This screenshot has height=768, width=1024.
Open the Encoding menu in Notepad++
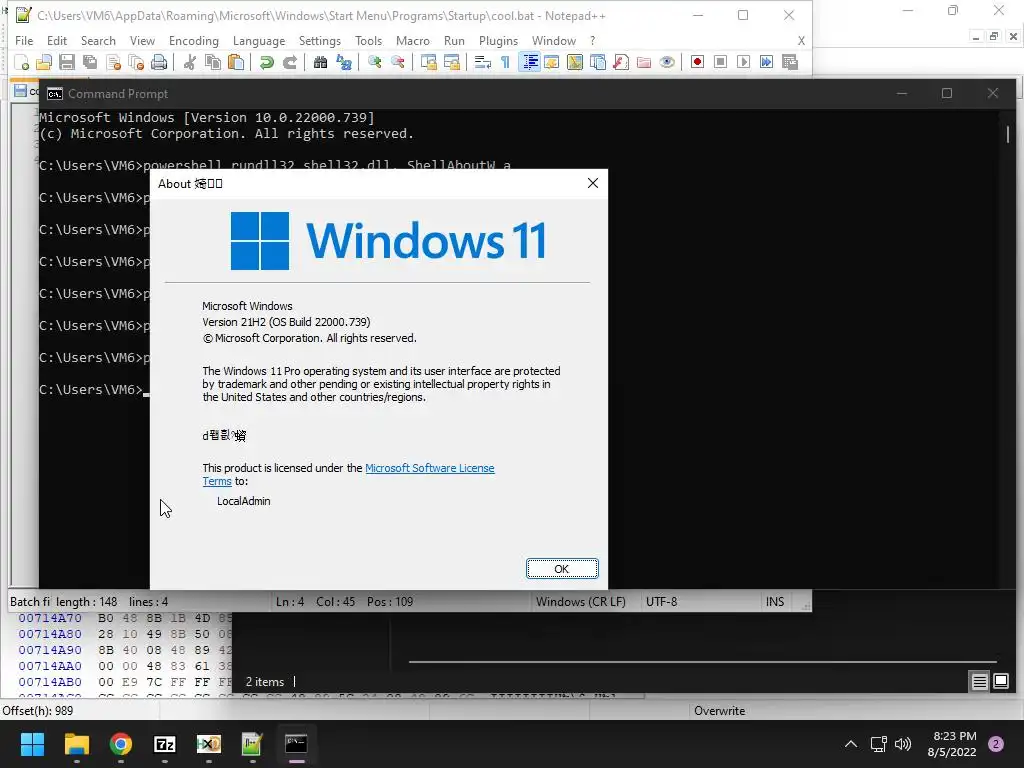[x=193, y=40]
